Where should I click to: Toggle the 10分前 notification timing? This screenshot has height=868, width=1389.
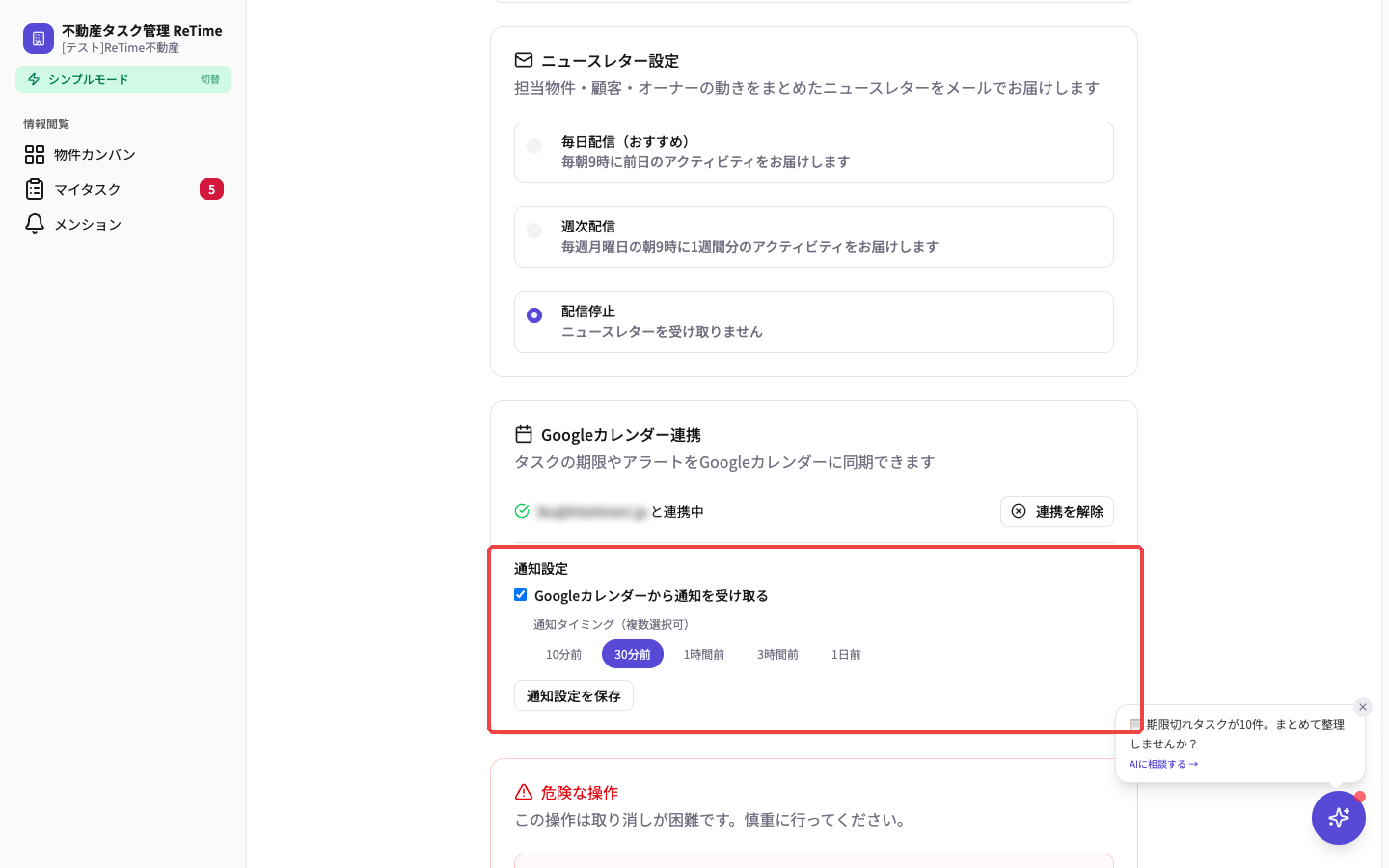pos(563,654)
